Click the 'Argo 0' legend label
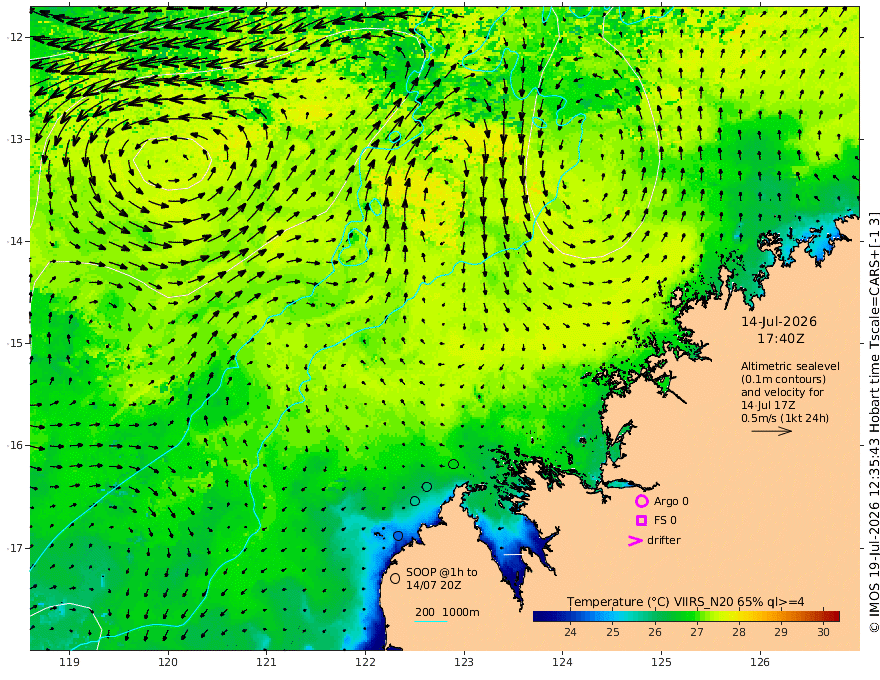The width and height of the screenshot is (880, 680). tap(671, 501)
